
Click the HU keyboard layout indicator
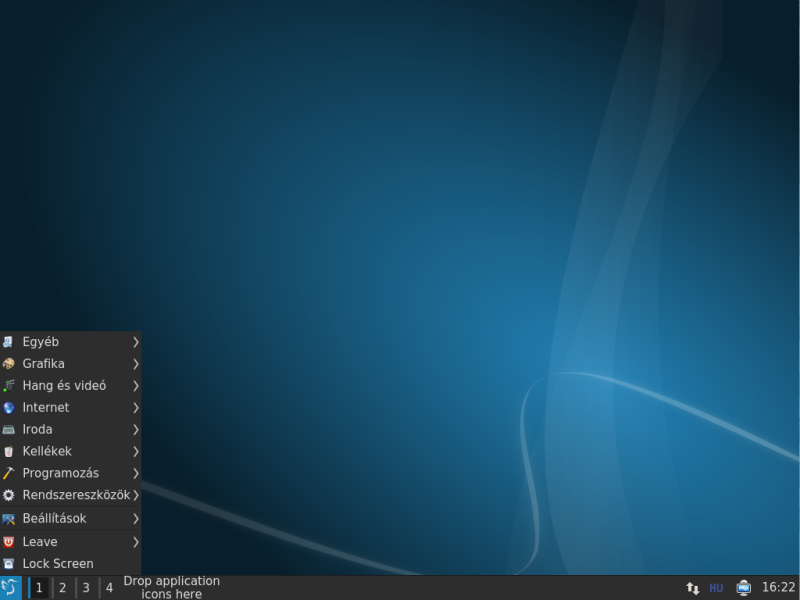click(x=716, y=588)
